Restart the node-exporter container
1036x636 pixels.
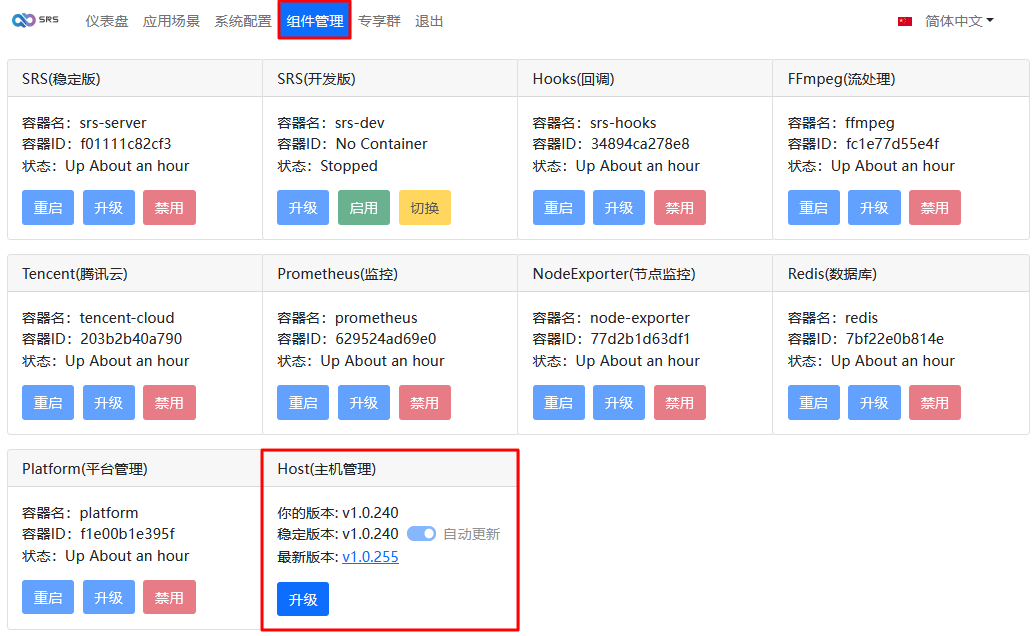[x=558, y=402]
